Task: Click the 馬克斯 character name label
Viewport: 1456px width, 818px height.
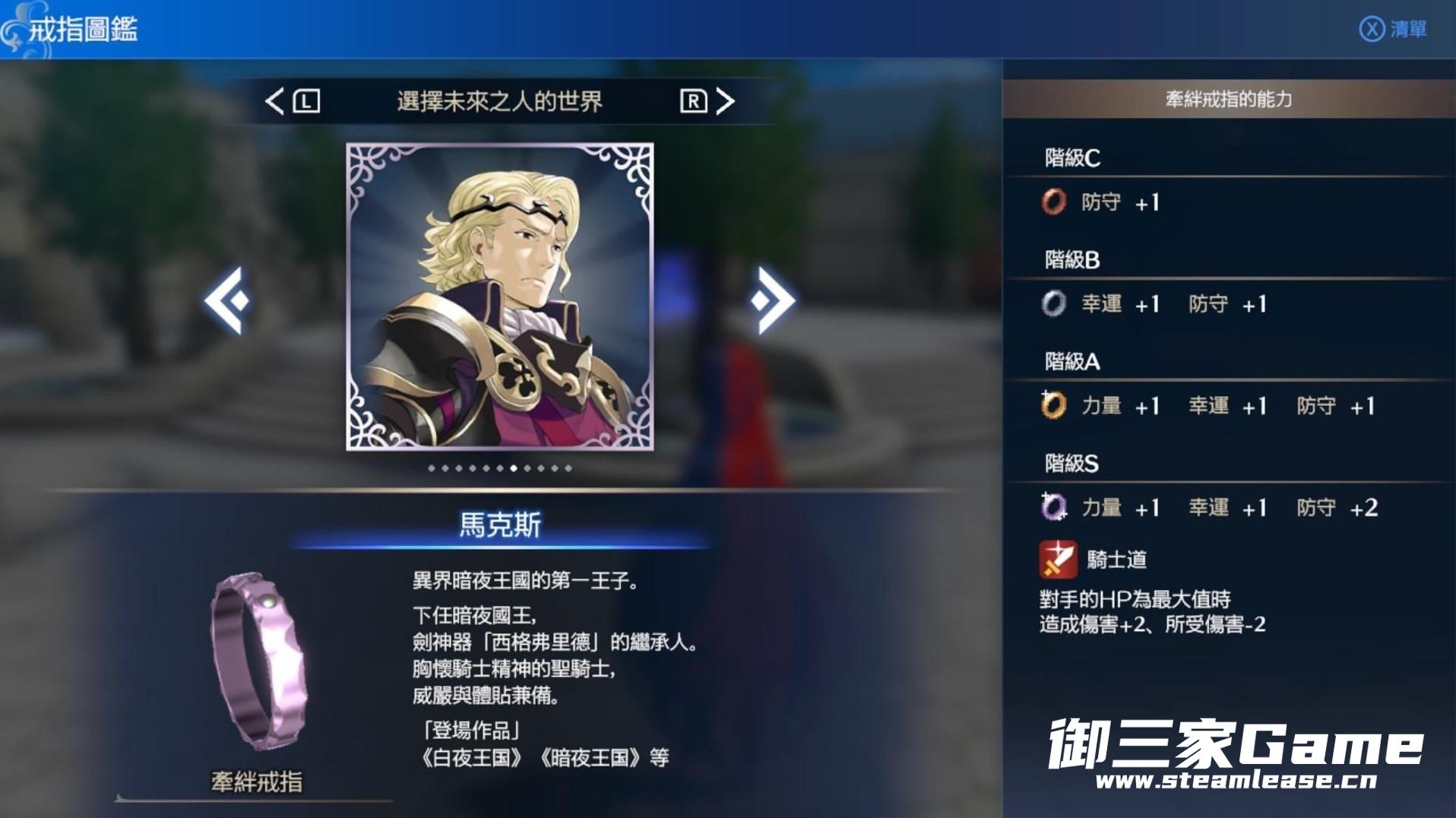Action: pyautogui.click(x=500, y=525)
